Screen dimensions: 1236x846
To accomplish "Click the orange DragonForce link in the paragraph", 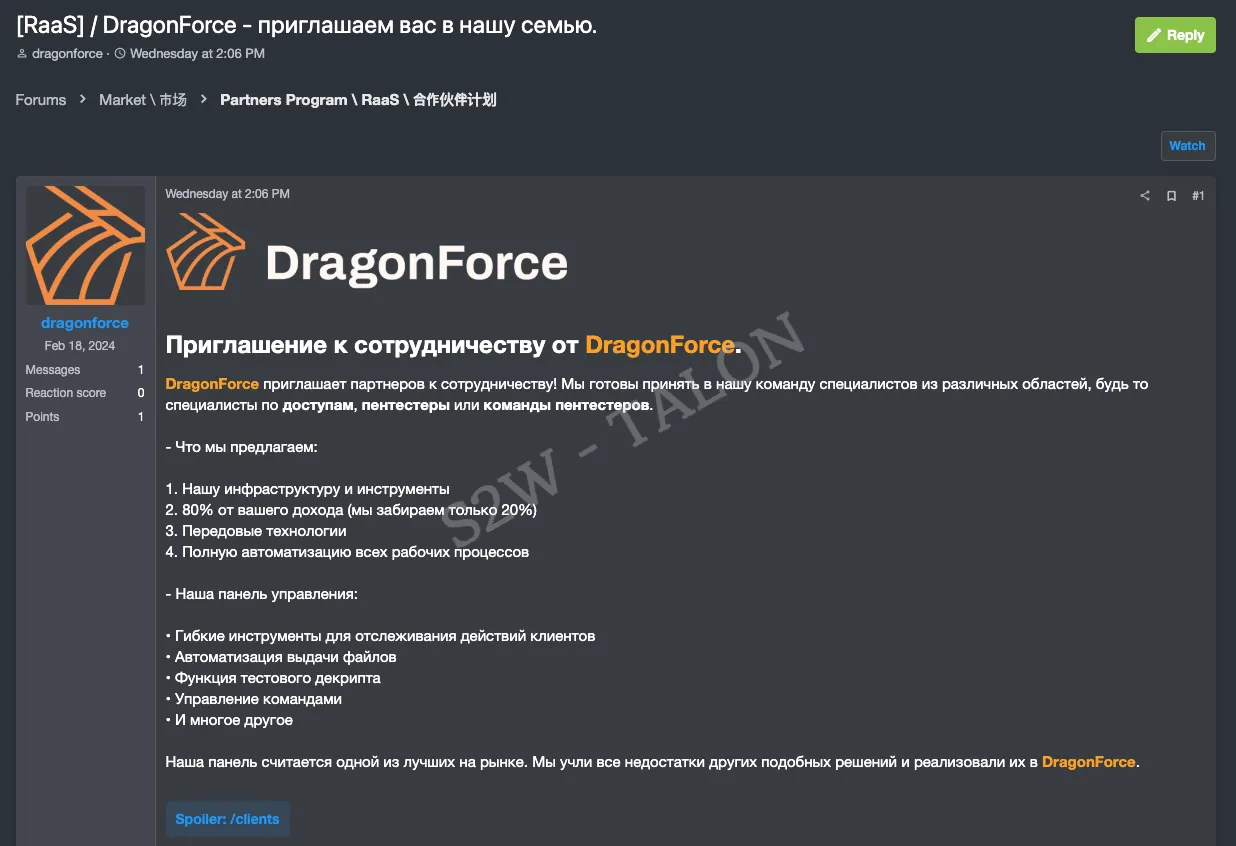I will point(211,383).
